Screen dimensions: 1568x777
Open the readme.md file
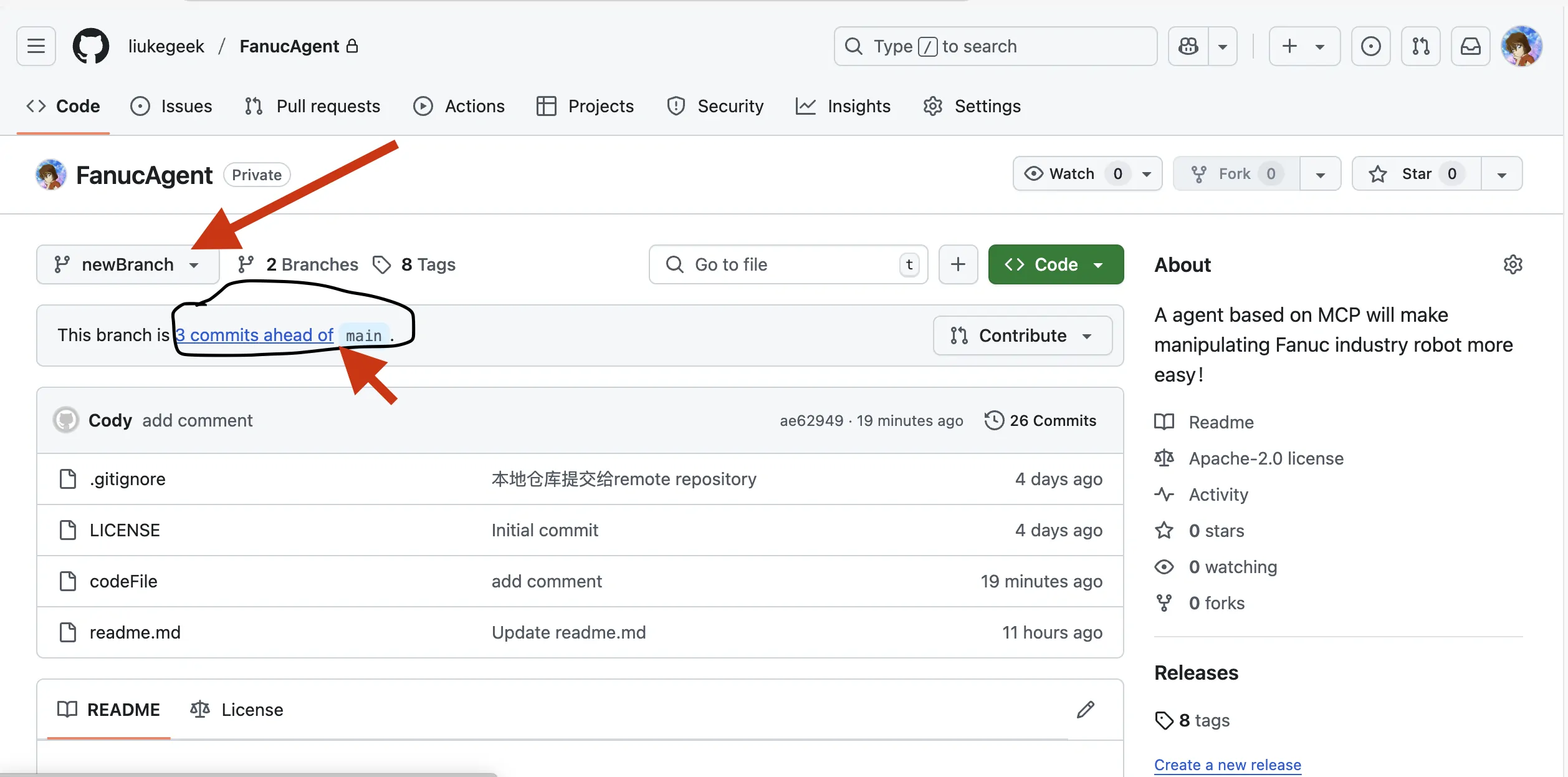tap(135, 632)
